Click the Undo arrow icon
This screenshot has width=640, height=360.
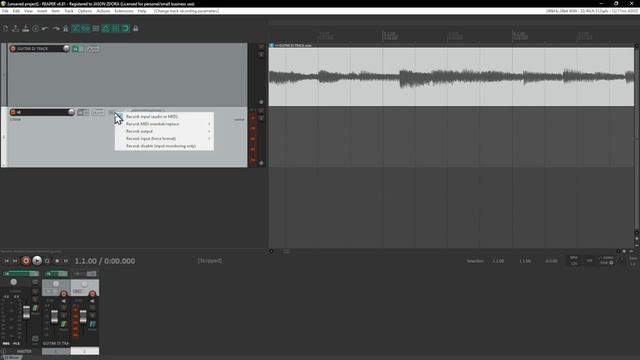pyautogui.click(x=45, y=28)
